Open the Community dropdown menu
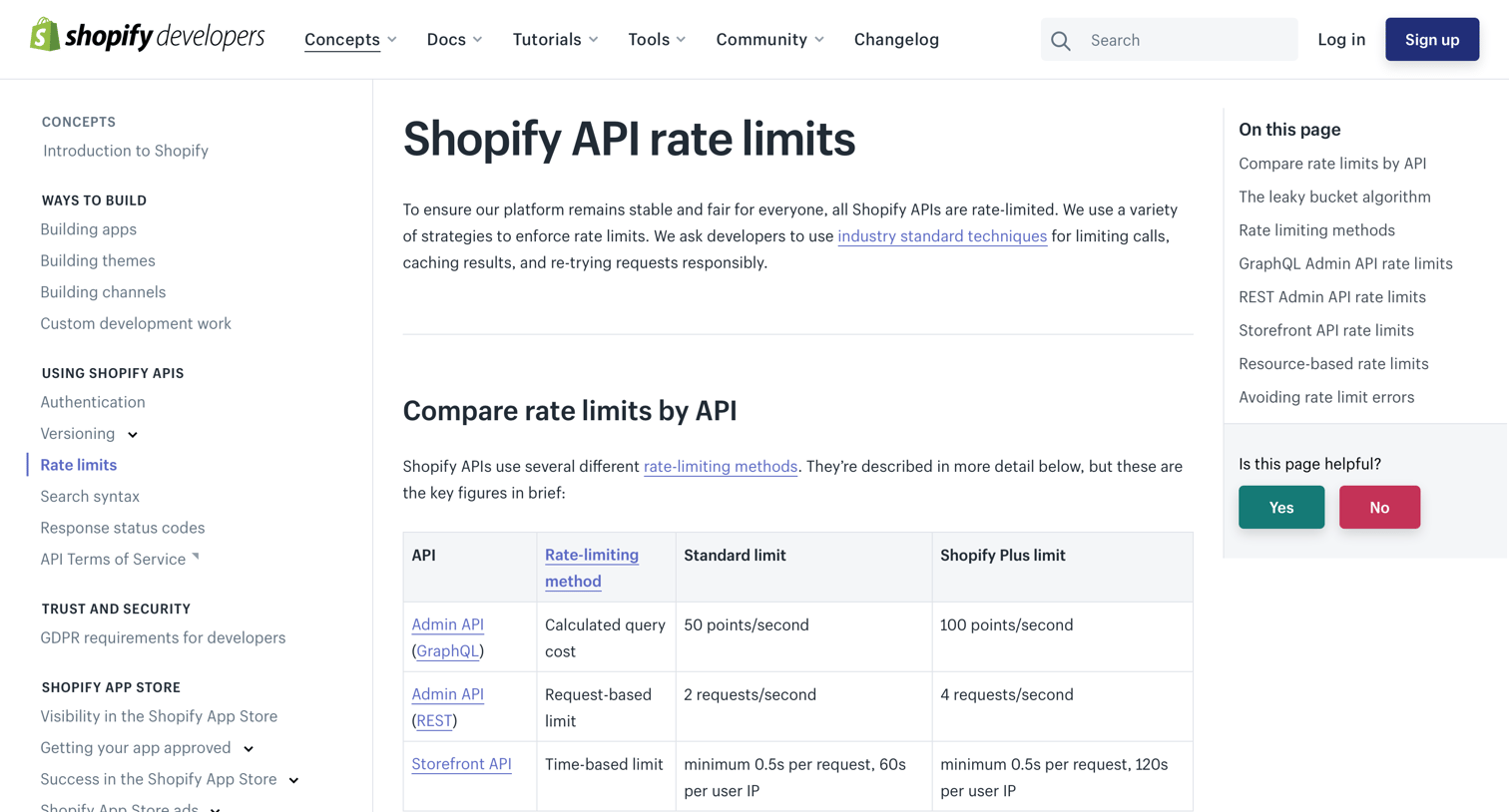The width and height of the screenshot is (1509, 812). 769,40
